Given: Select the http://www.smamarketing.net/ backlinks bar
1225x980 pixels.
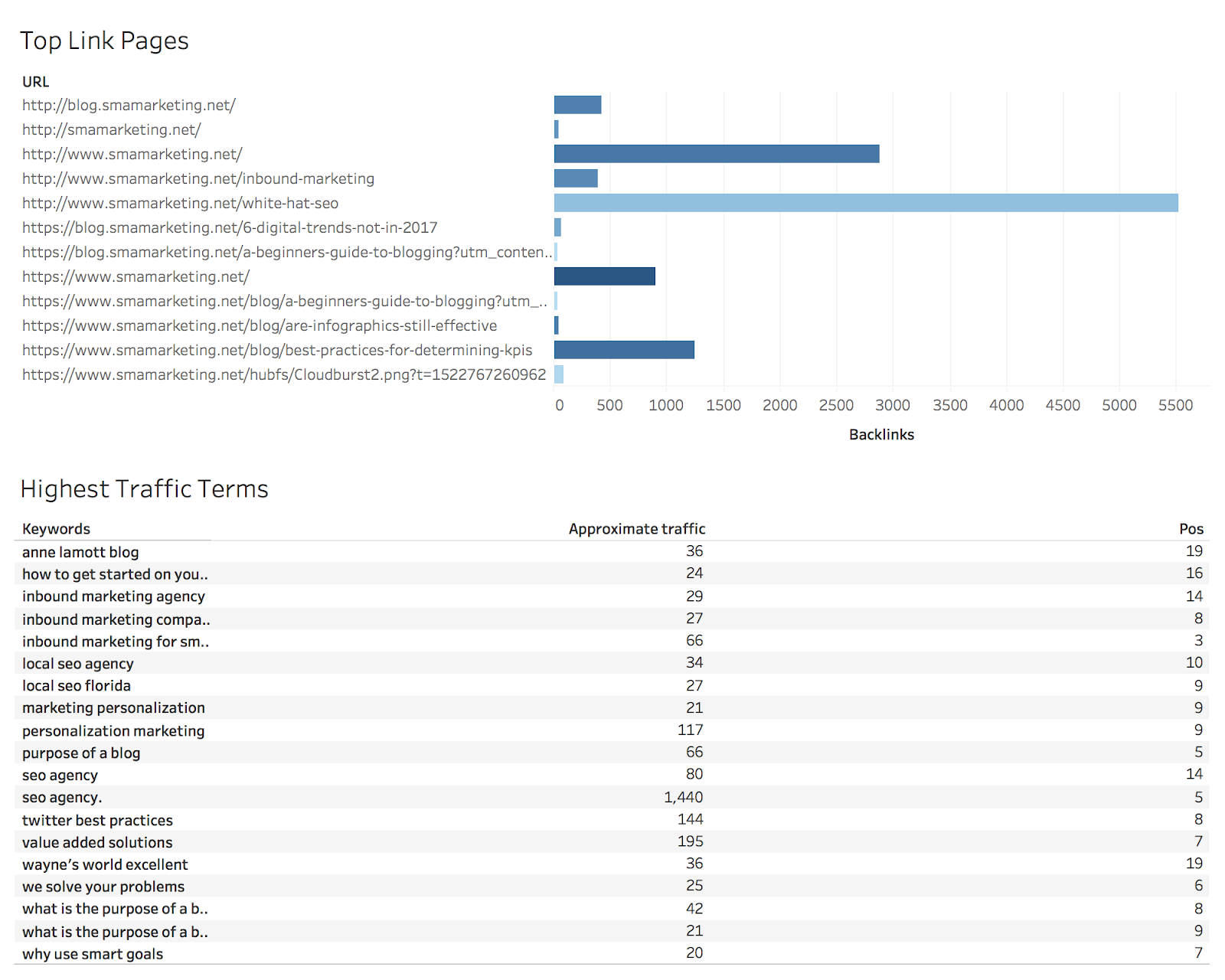Looking at the screenshot, I should [x=717, y=154].
